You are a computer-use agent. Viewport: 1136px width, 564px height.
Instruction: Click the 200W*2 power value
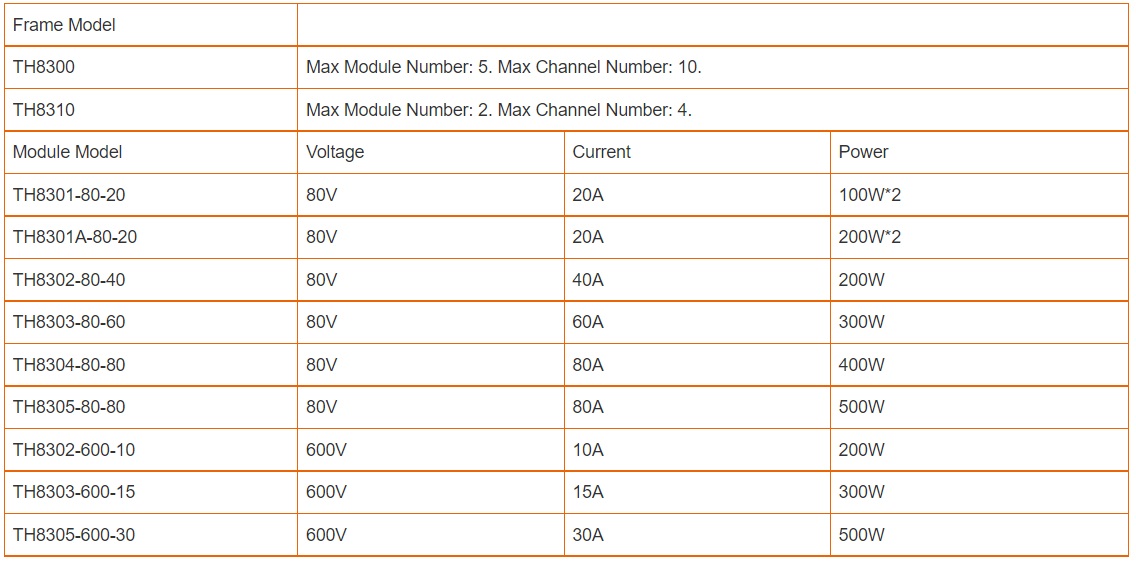869,237
